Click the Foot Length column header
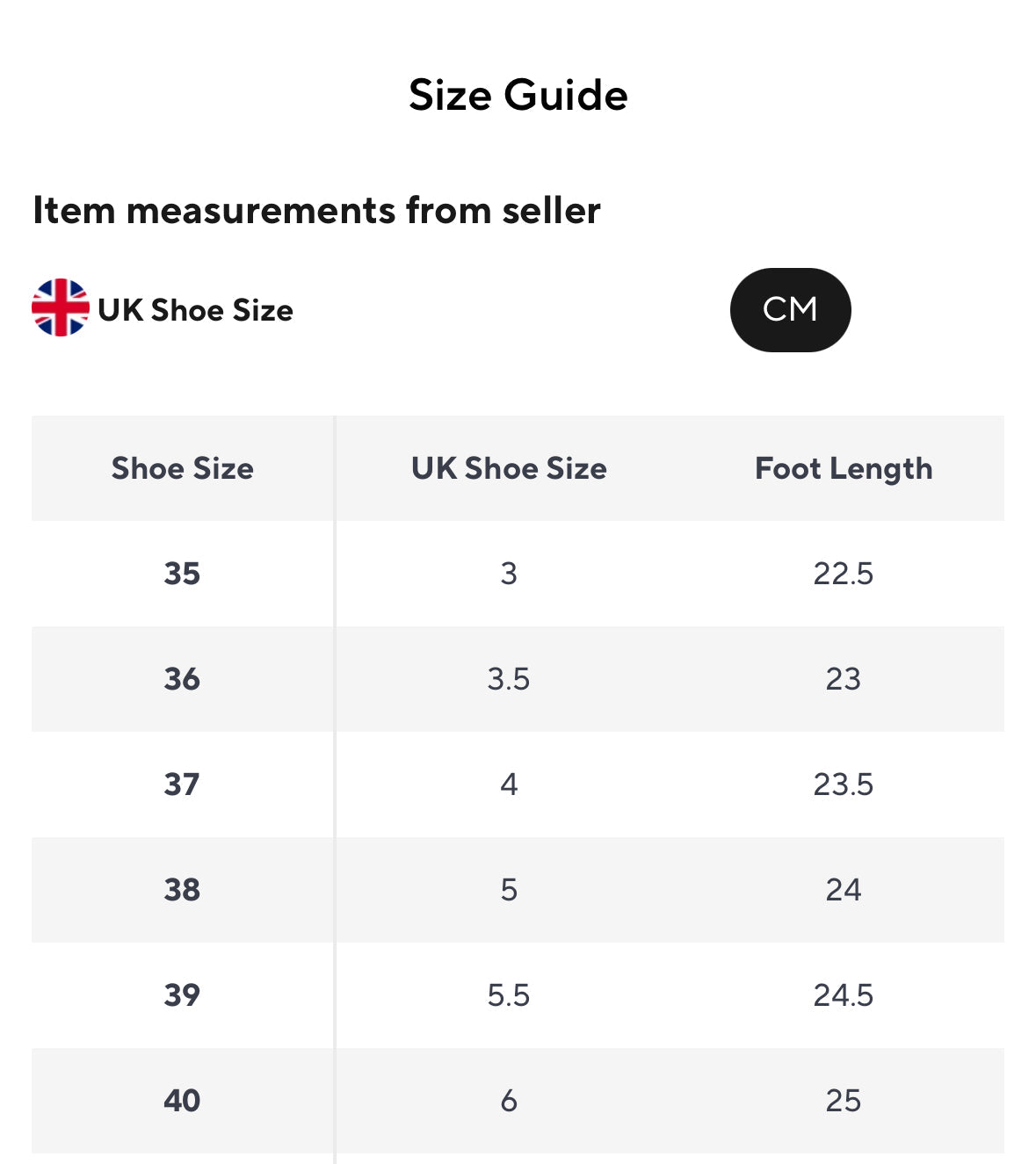Image resolution: width=1036 pixels, height=1164 pixels. click(844, 468)
